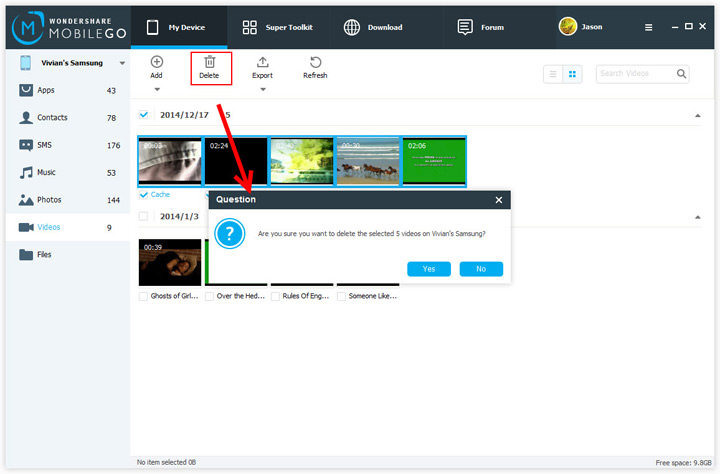The image size is (720, 474).
Task: Tick the Rules Of Eng... checkbox
Action: point(276,296)
